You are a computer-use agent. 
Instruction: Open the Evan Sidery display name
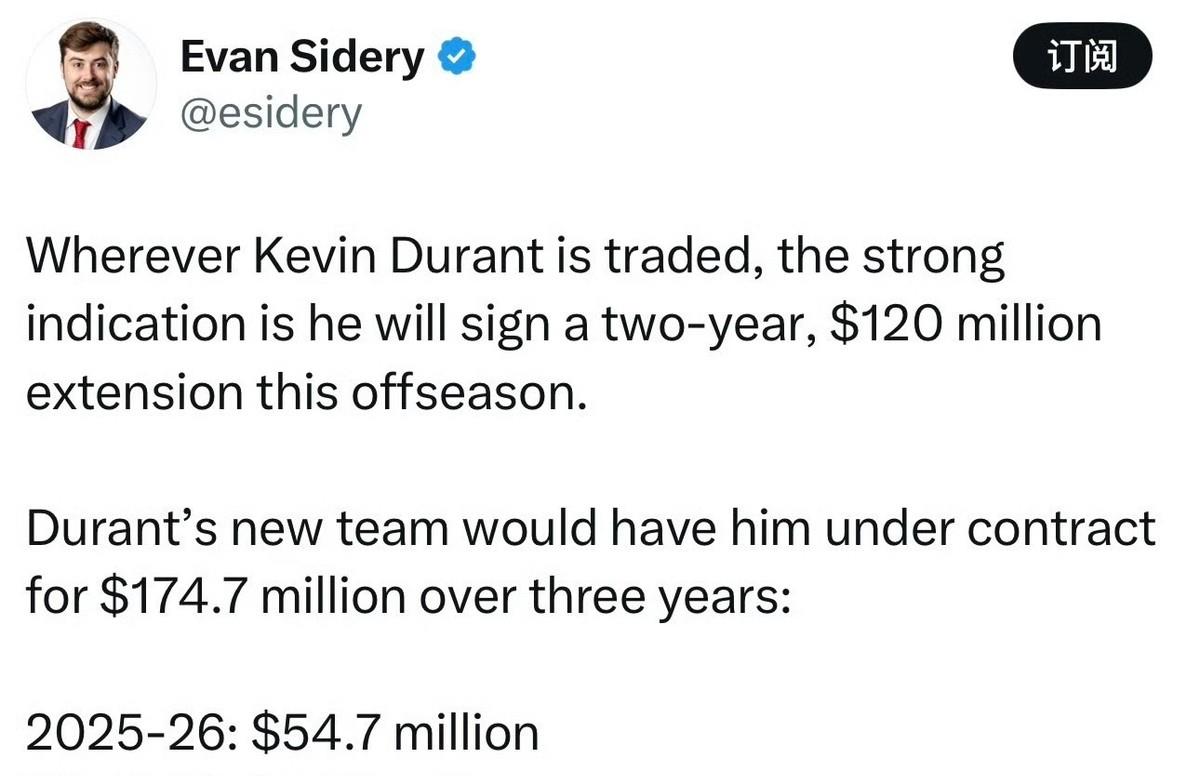303,59
